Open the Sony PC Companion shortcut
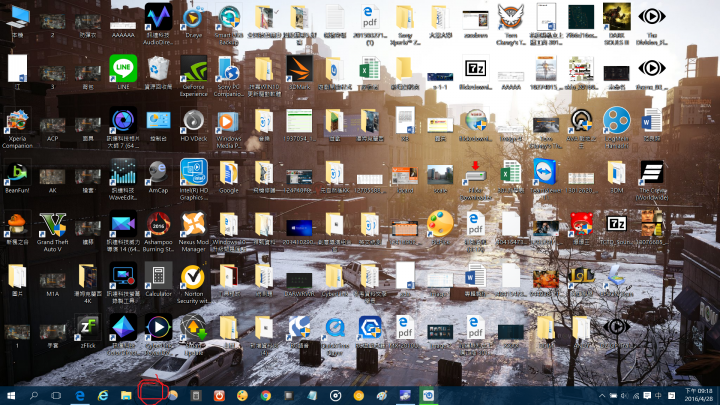This screenshot has width=720, height=405. click(228, 76)
